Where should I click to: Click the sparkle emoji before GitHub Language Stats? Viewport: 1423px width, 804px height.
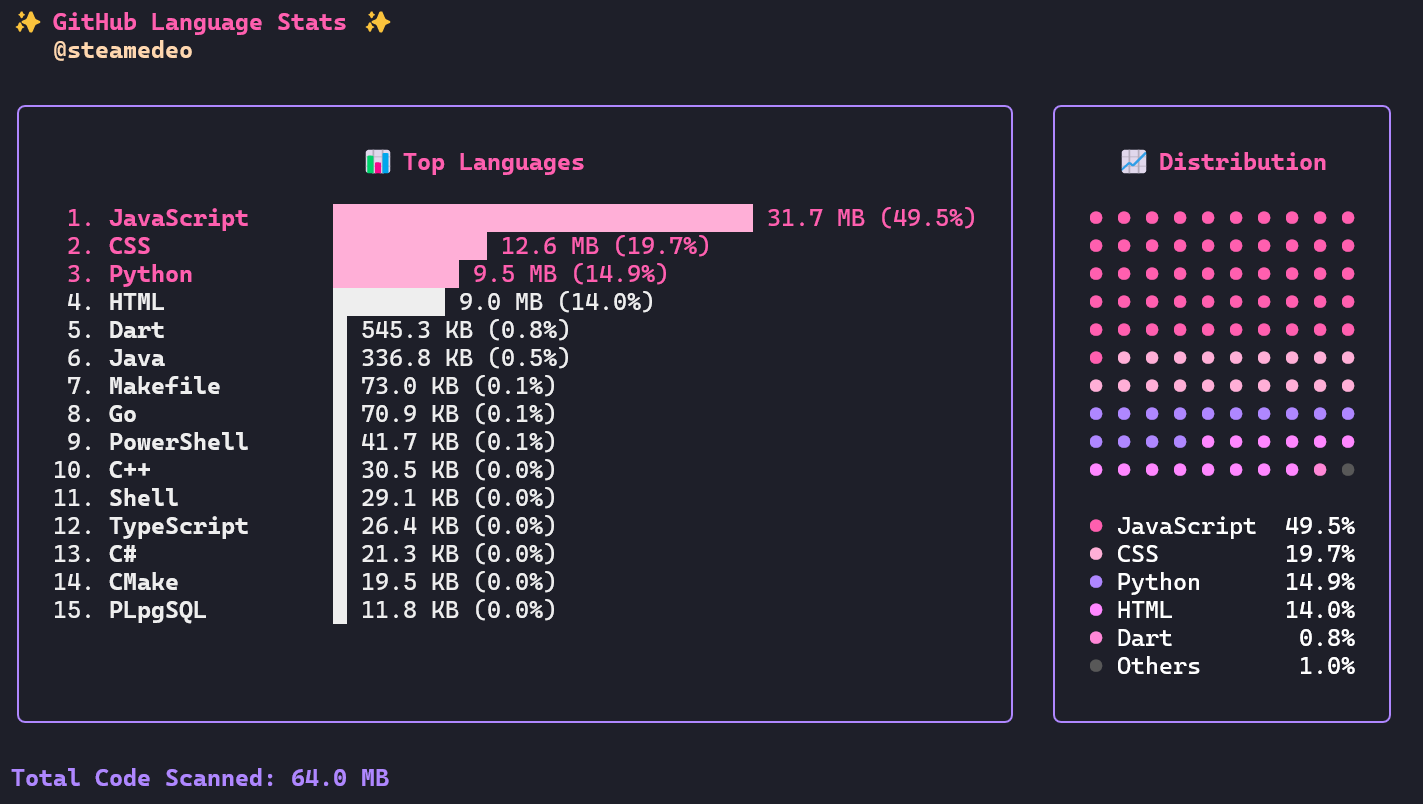point(27,22)
